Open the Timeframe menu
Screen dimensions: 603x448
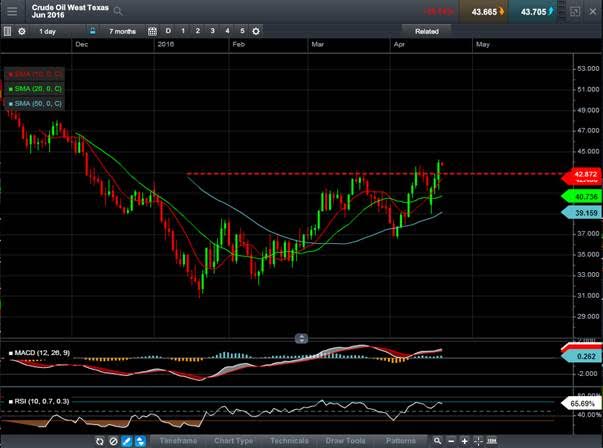pos(178,441)
